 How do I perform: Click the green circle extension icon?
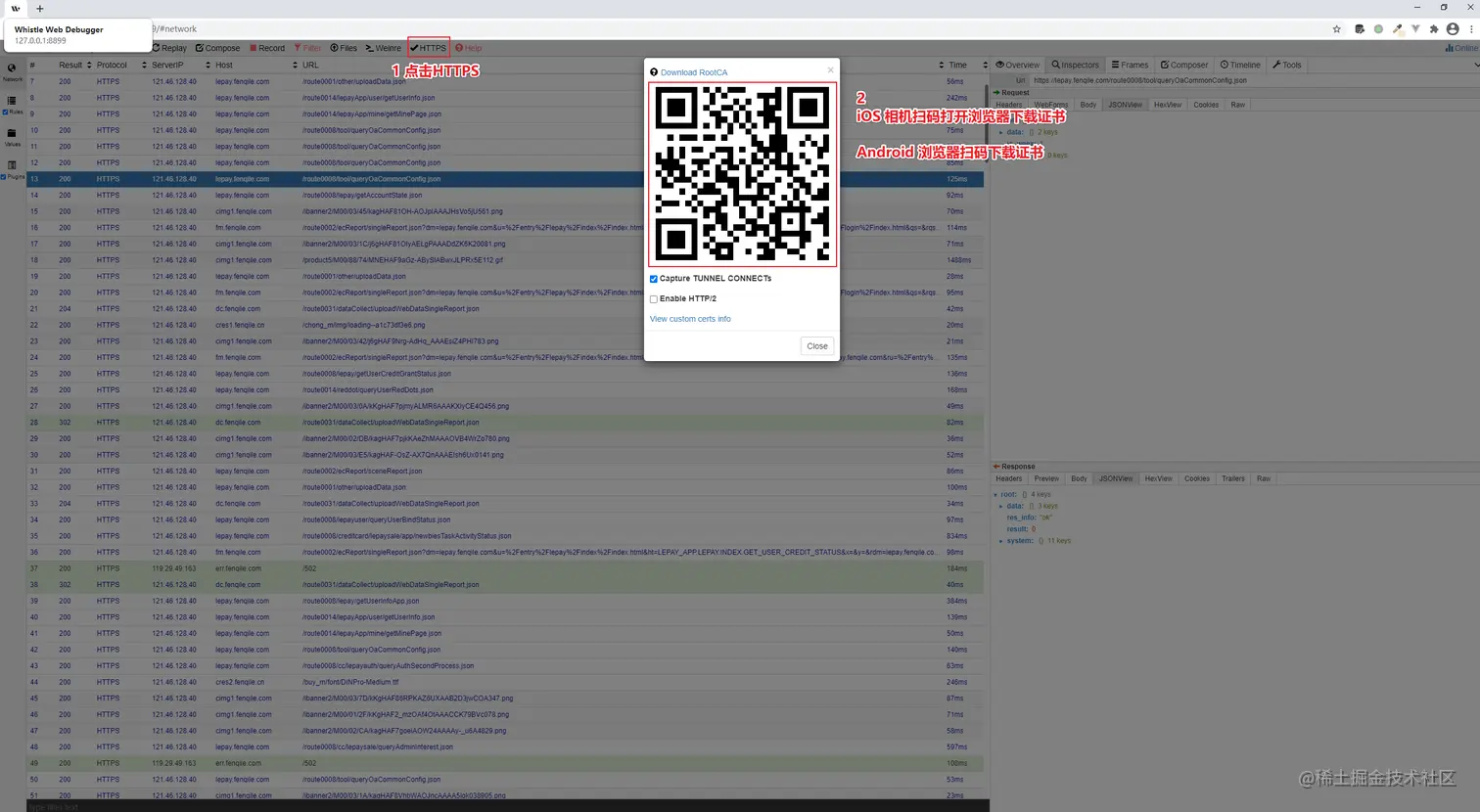pyautogui.click(x=1378, y=29)
